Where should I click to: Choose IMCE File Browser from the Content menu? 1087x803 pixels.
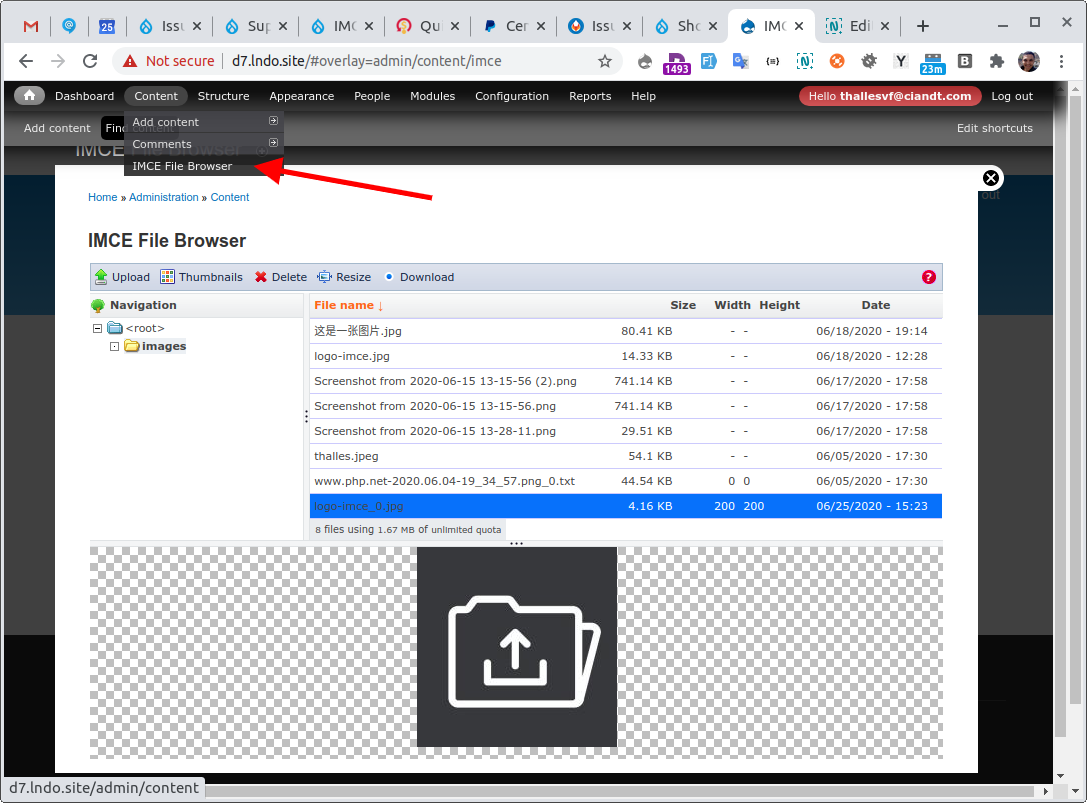183,165
